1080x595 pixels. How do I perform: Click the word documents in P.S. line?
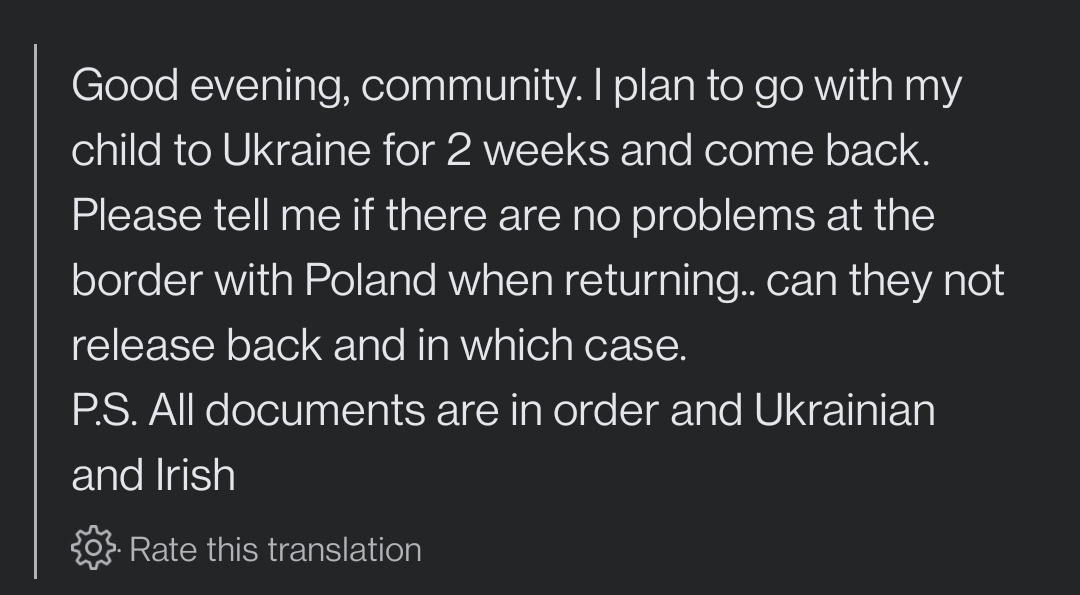point(315,410)
